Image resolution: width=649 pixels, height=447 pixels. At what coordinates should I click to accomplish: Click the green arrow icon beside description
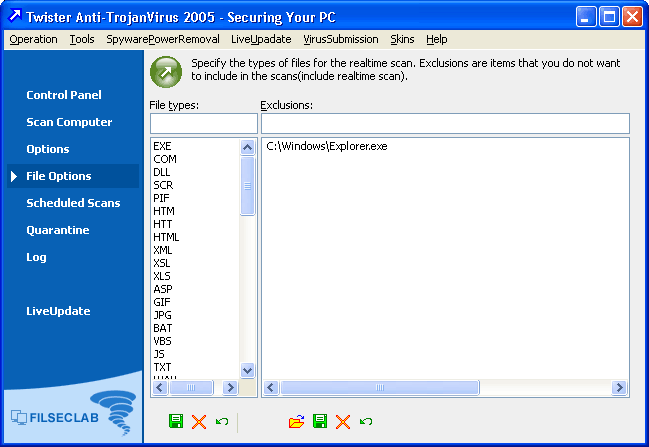click(x=164, y=71)
